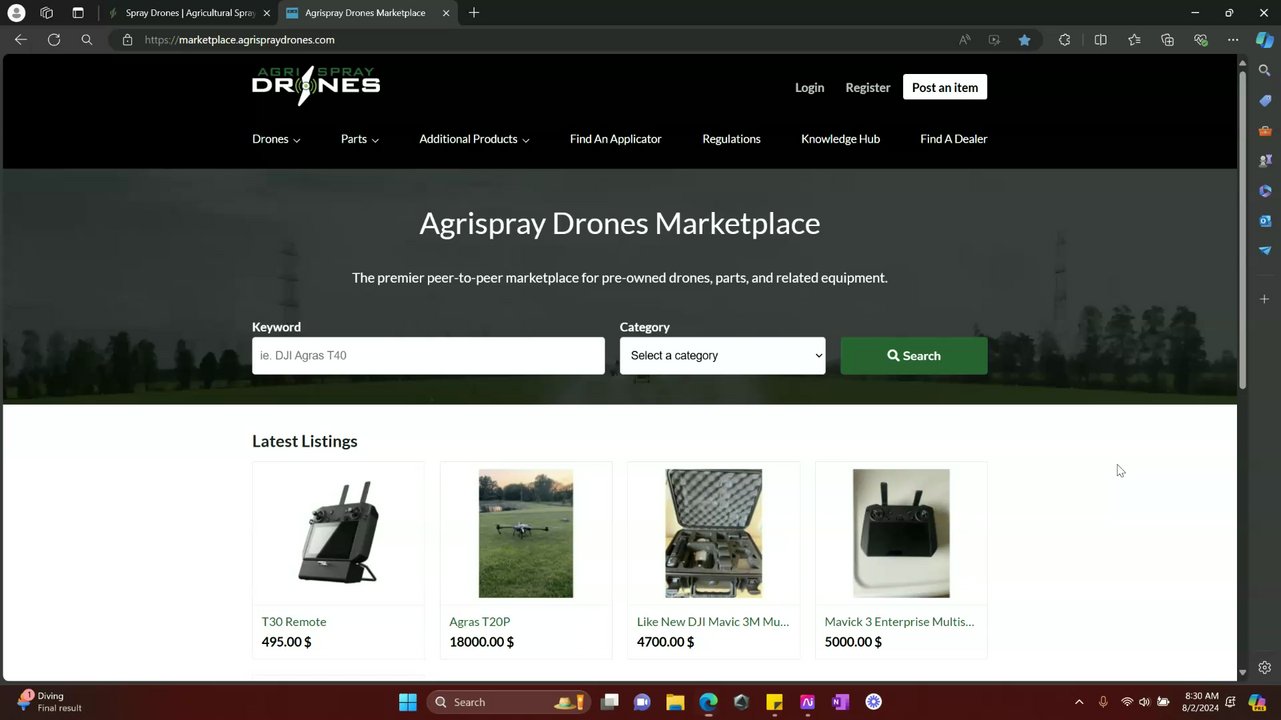
Task: Open the Like New DJI Mavic 3M listing
Action: pyautogui.click(x=713, y=622)
